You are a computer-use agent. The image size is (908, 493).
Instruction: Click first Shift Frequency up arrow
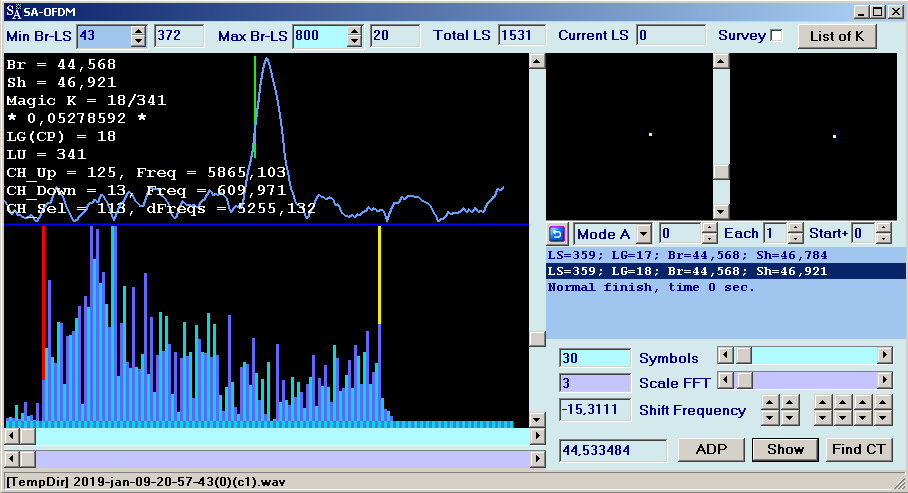770,402
